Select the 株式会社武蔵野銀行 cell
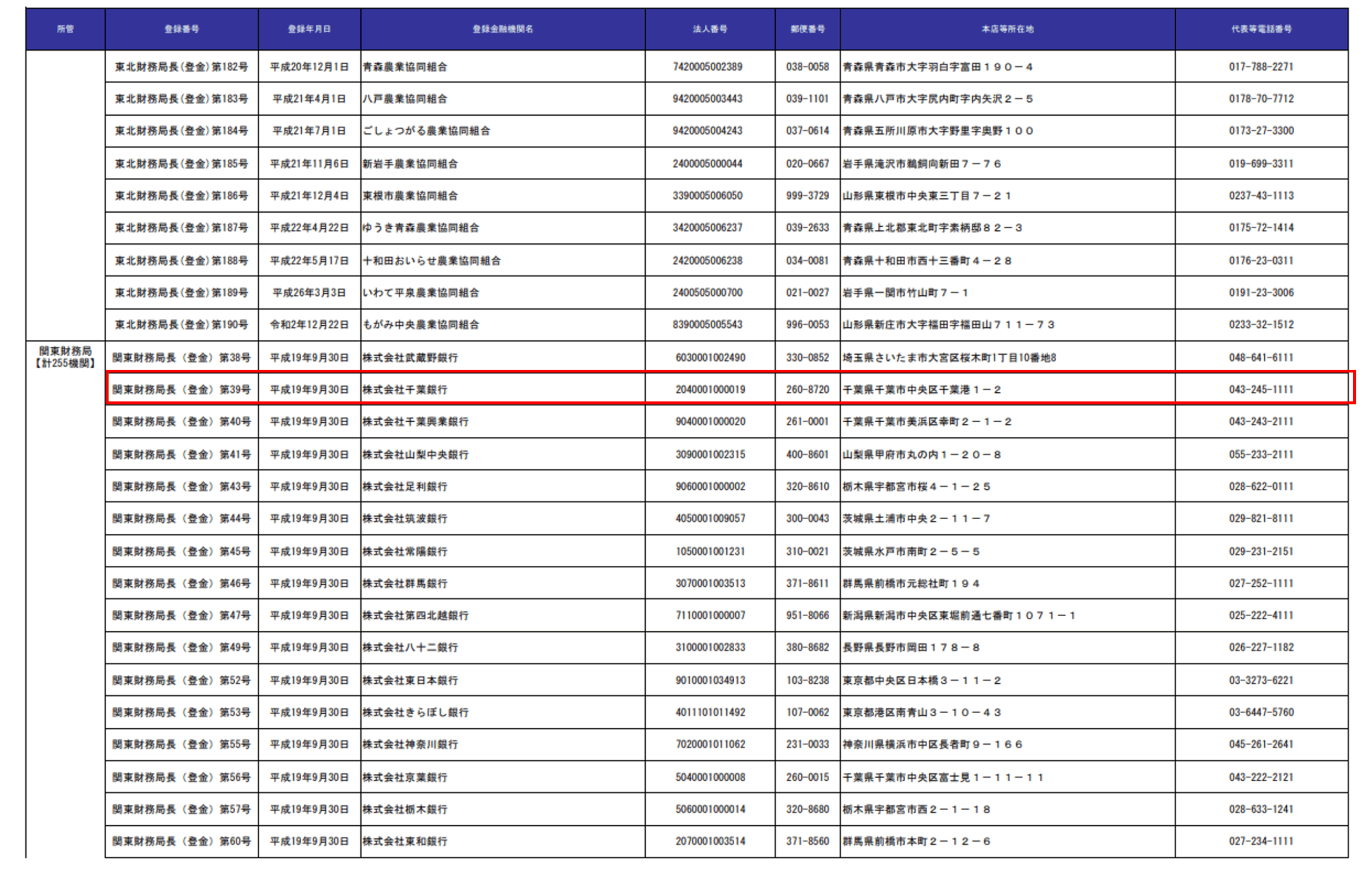 (410, 357)
